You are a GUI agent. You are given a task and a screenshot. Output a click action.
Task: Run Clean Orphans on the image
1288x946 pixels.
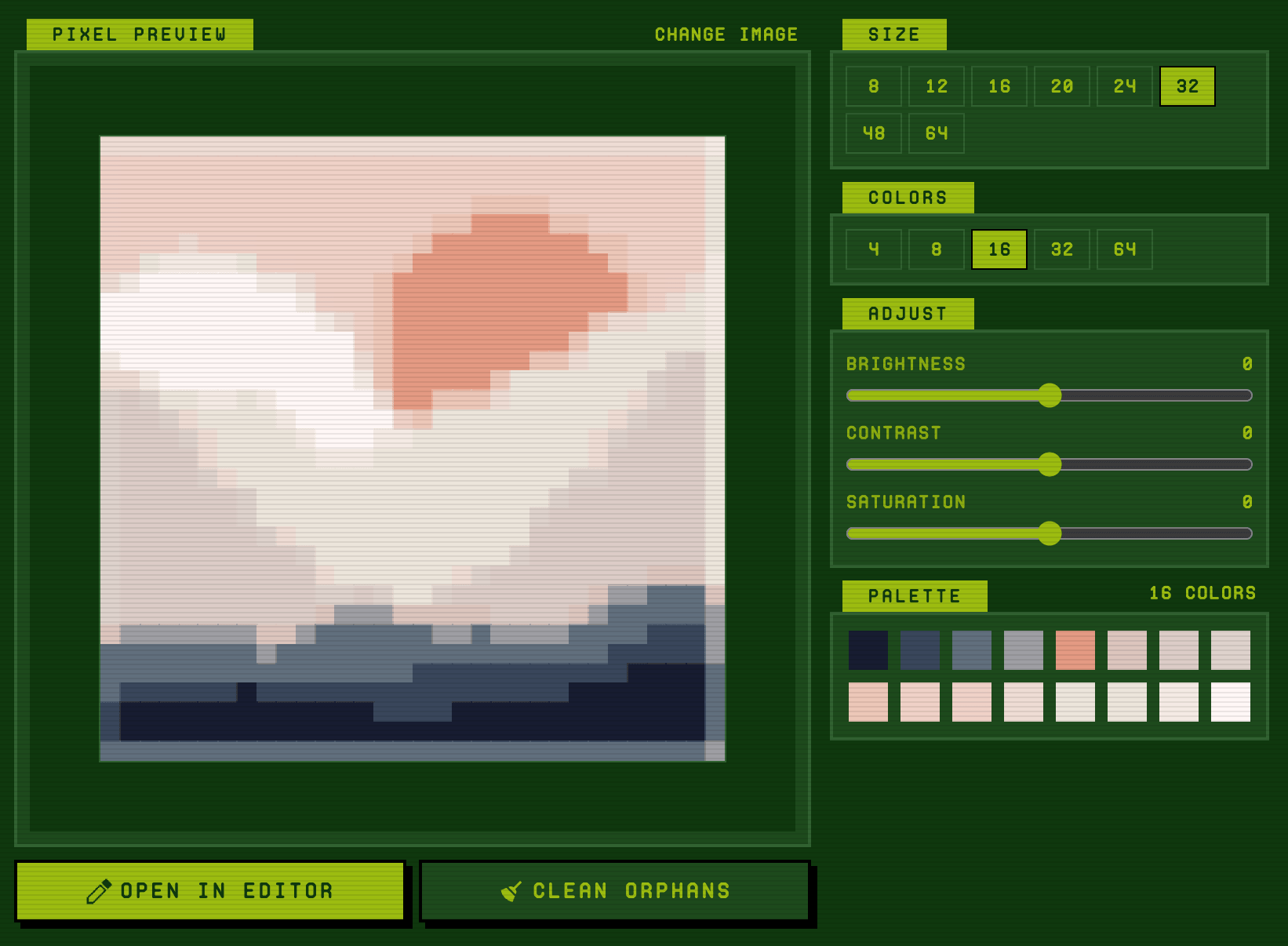(614, 890)
